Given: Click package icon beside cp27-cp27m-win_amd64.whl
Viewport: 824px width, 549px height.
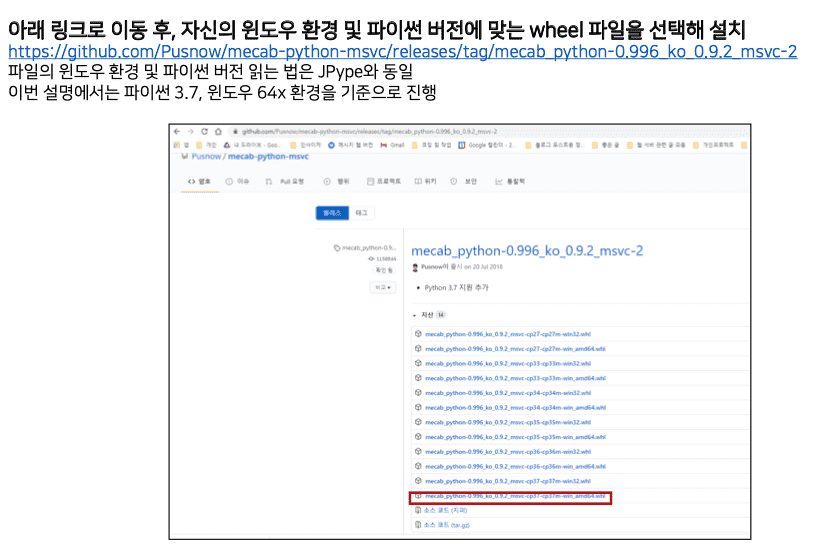Looking at the screenshot, I should click(418, 348).
